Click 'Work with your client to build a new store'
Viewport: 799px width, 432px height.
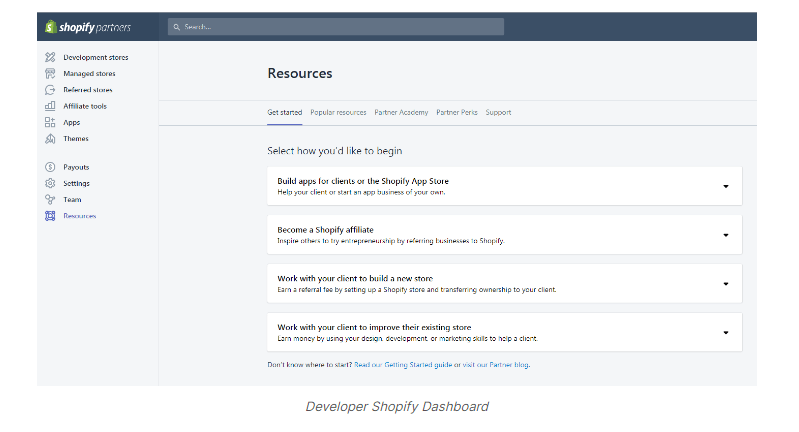[355, 279]
